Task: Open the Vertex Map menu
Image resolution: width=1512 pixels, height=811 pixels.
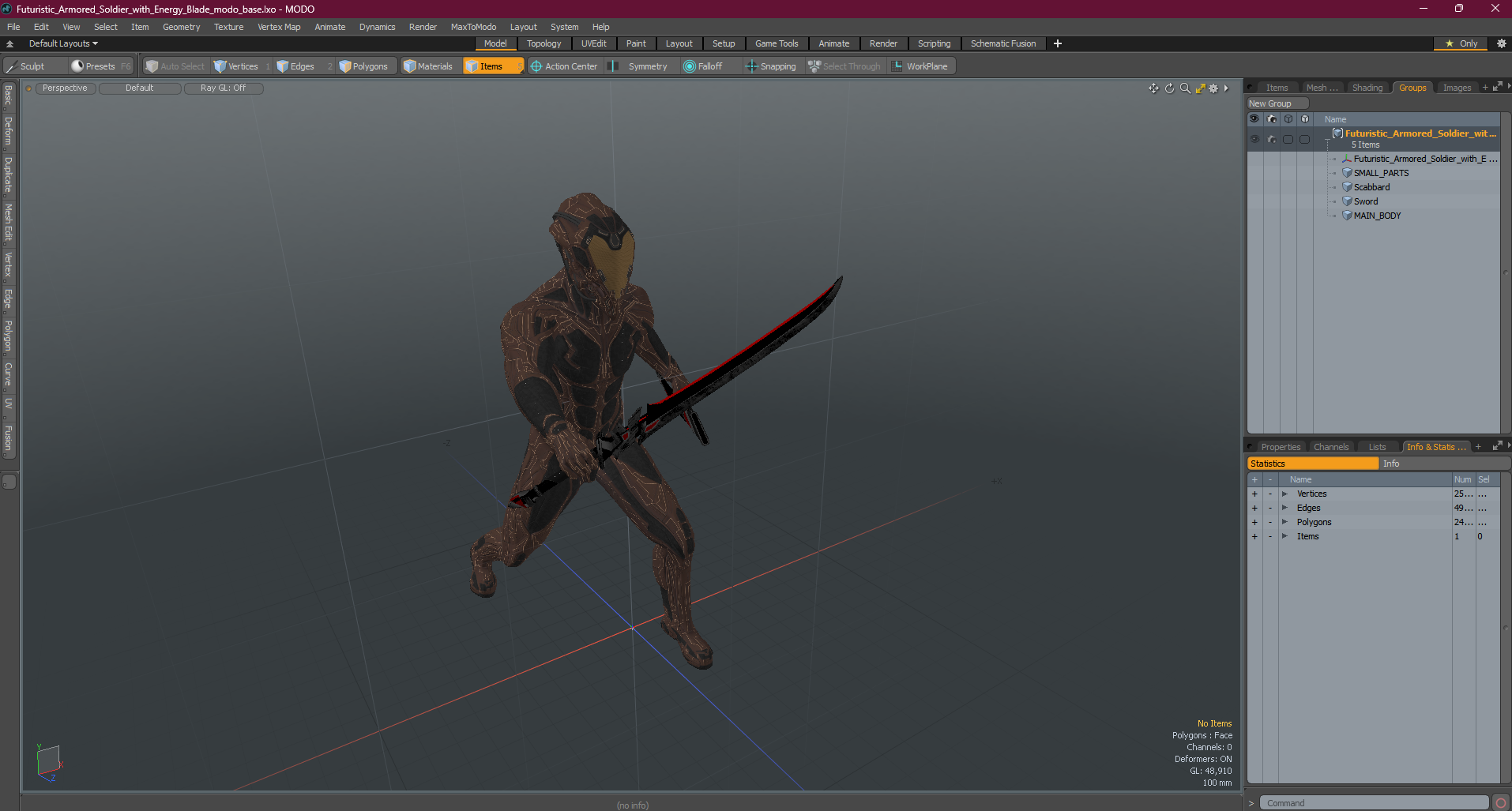Action: [279, 27]
